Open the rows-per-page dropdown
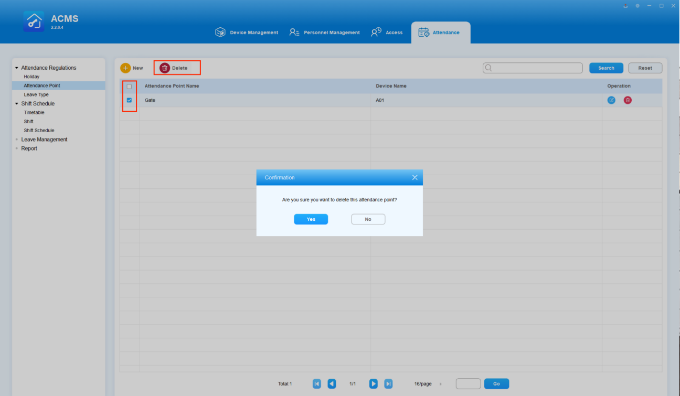 [x=427, y=384]
